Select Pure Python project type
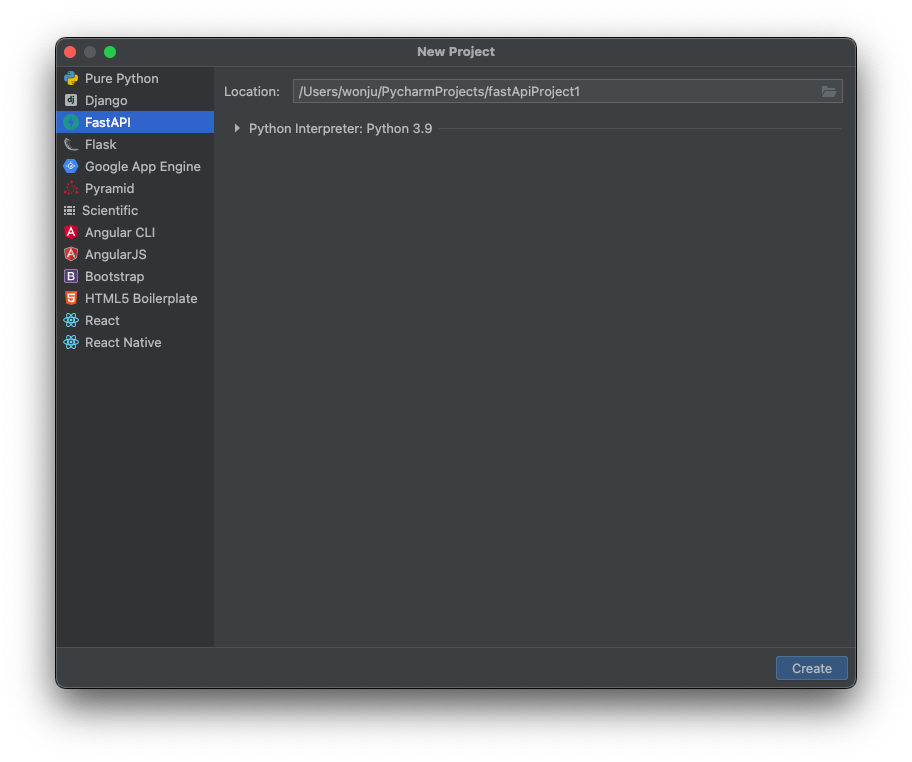This screenshot has height=762, width=912. [x=135, y=79]
